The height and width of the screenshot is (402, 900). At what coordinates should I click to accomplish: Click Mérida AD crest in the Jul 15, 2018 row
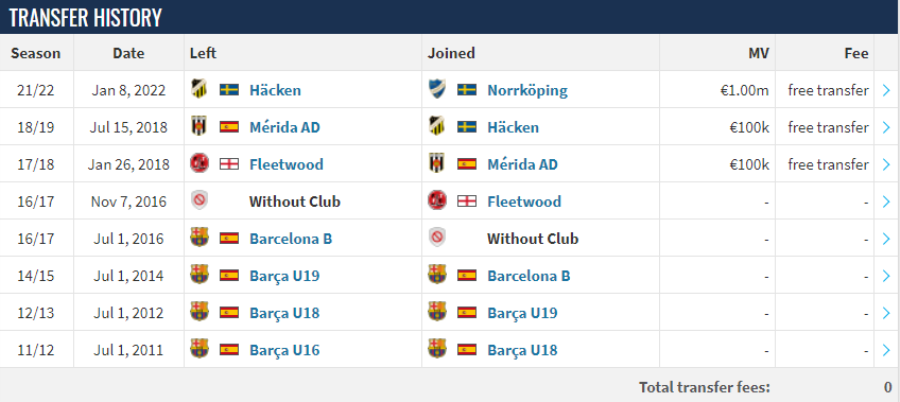(x=199, y=127)
